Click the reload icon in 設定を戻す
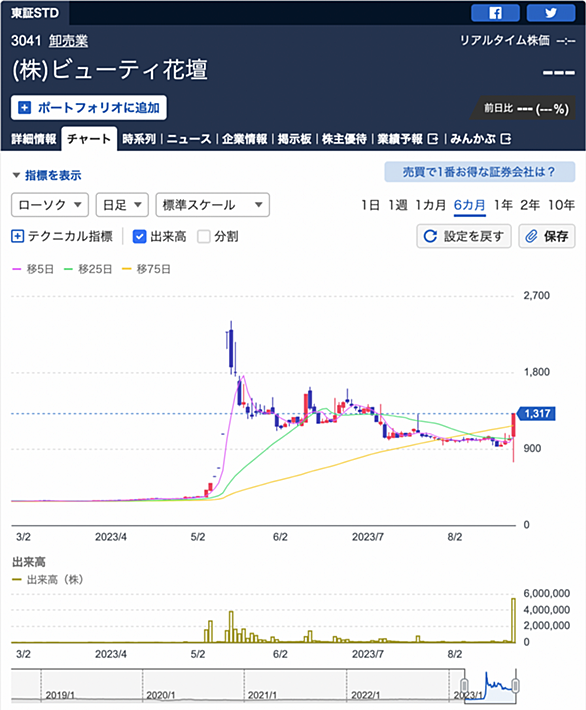The image size is (586, 710). coord(430,236)
